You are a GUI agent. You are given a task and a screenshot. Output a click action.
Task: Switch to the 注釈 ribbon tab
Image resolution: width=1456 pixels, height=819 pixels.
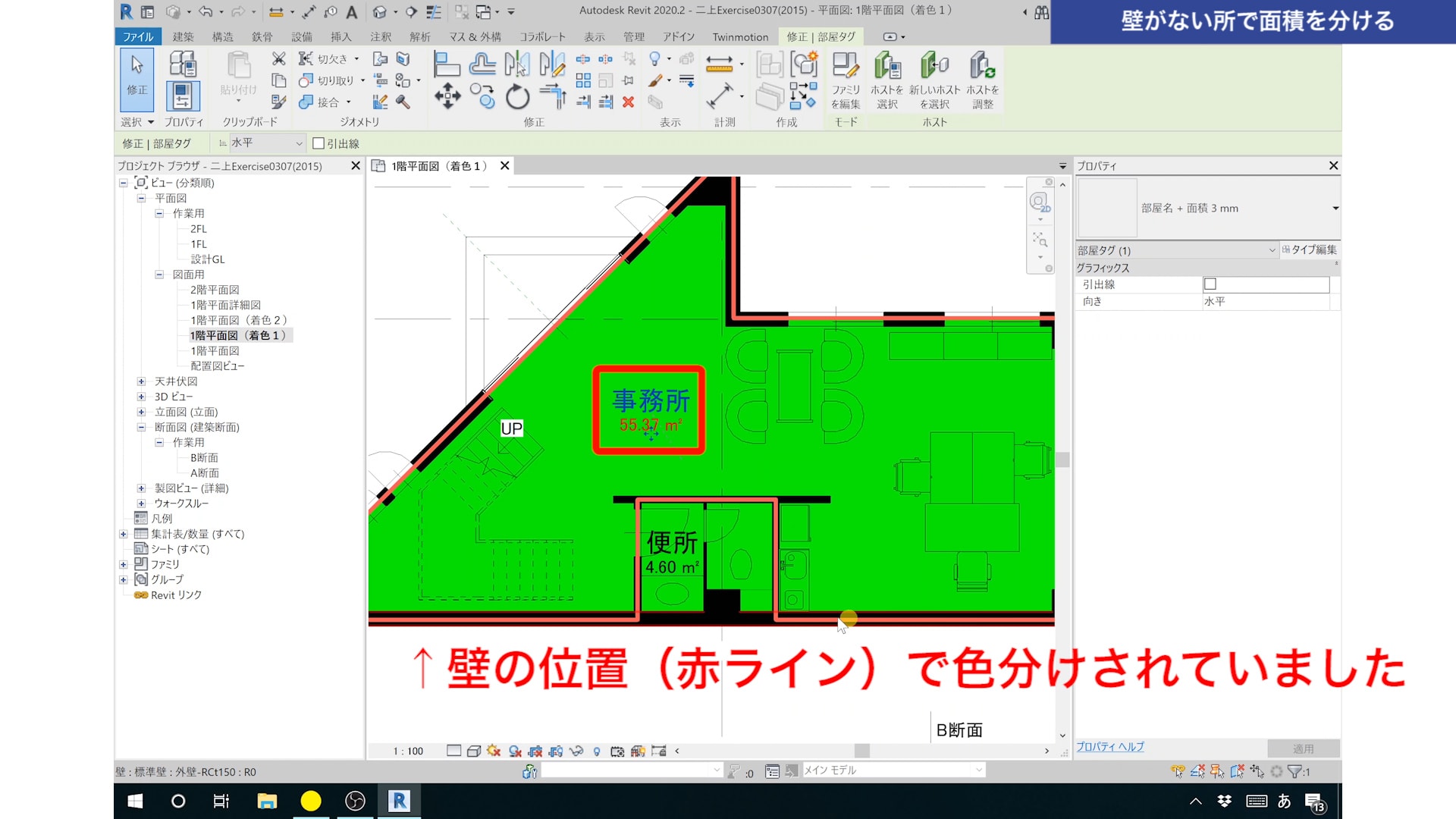coord(381,36)
